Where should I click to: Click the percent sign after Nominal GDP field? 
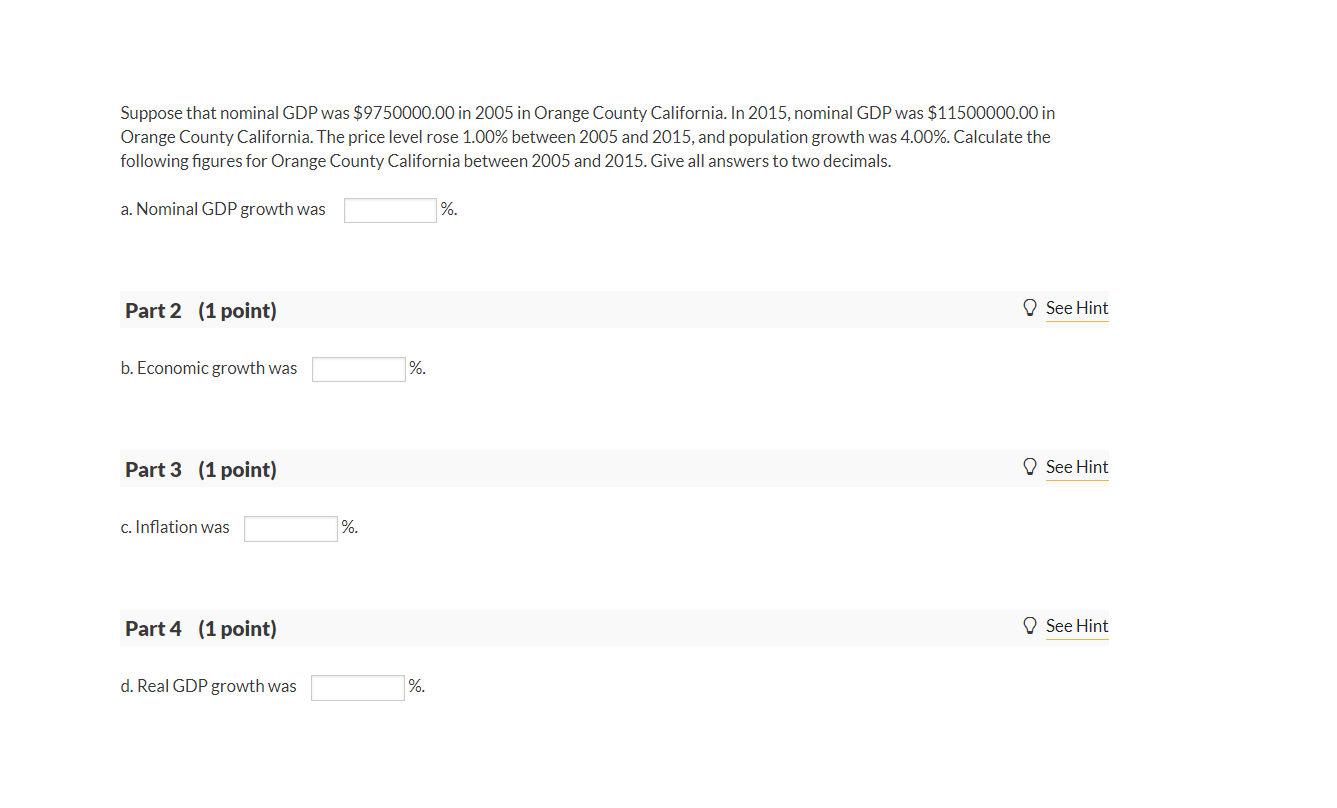tap(449, 209)
